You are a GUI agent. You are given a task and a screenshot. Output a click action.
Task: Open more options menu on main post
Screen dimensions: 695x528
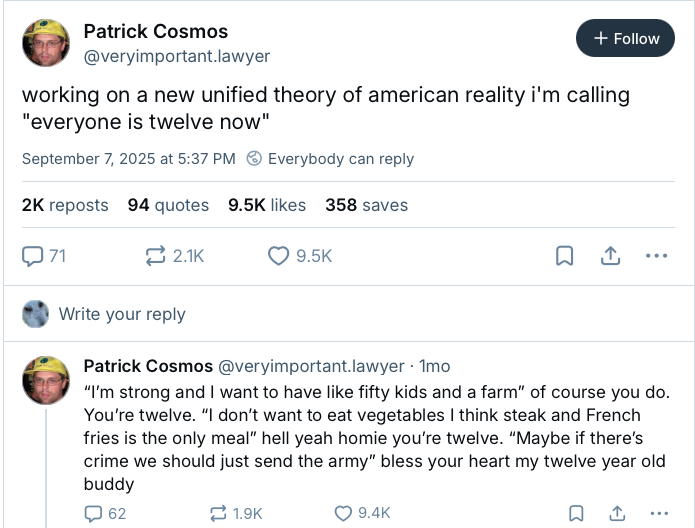656,256
